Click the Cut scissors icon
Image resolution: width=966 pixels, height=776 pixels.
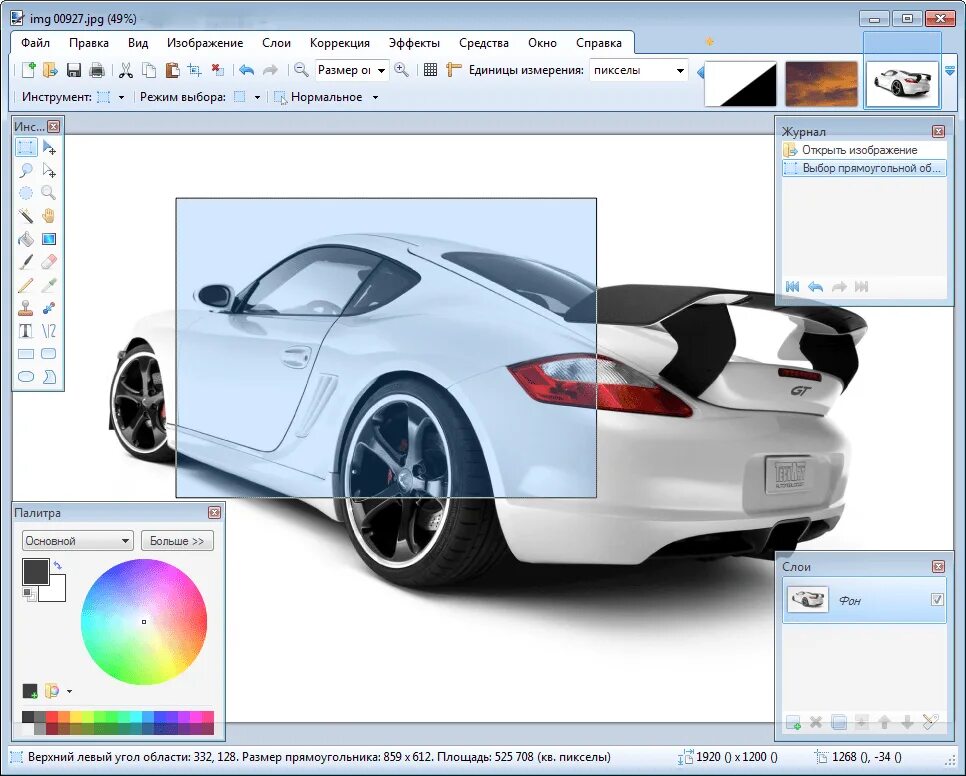click(126, 70)
